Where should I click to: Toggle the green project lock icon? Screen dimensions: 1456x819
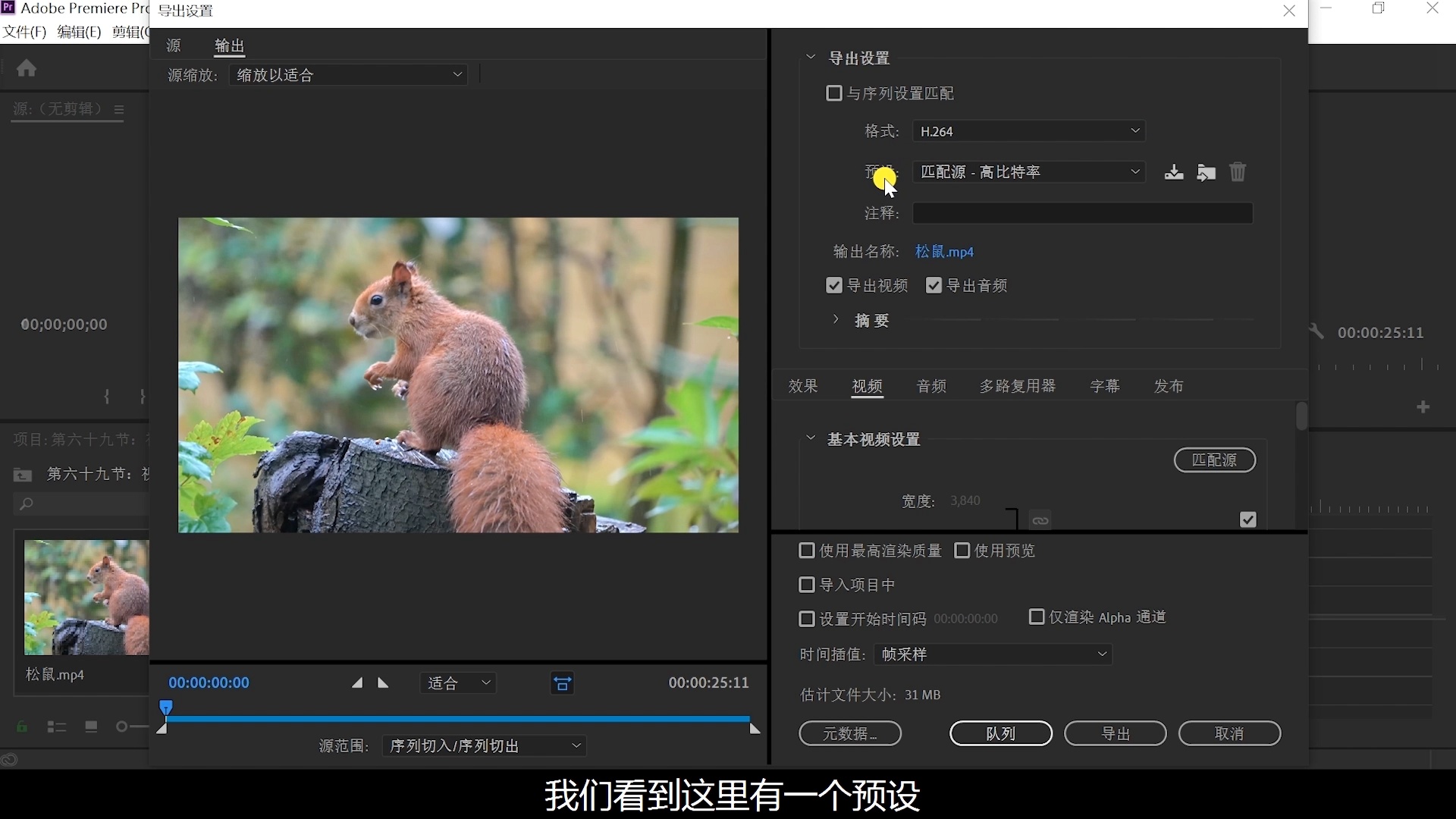pos(22,726)
